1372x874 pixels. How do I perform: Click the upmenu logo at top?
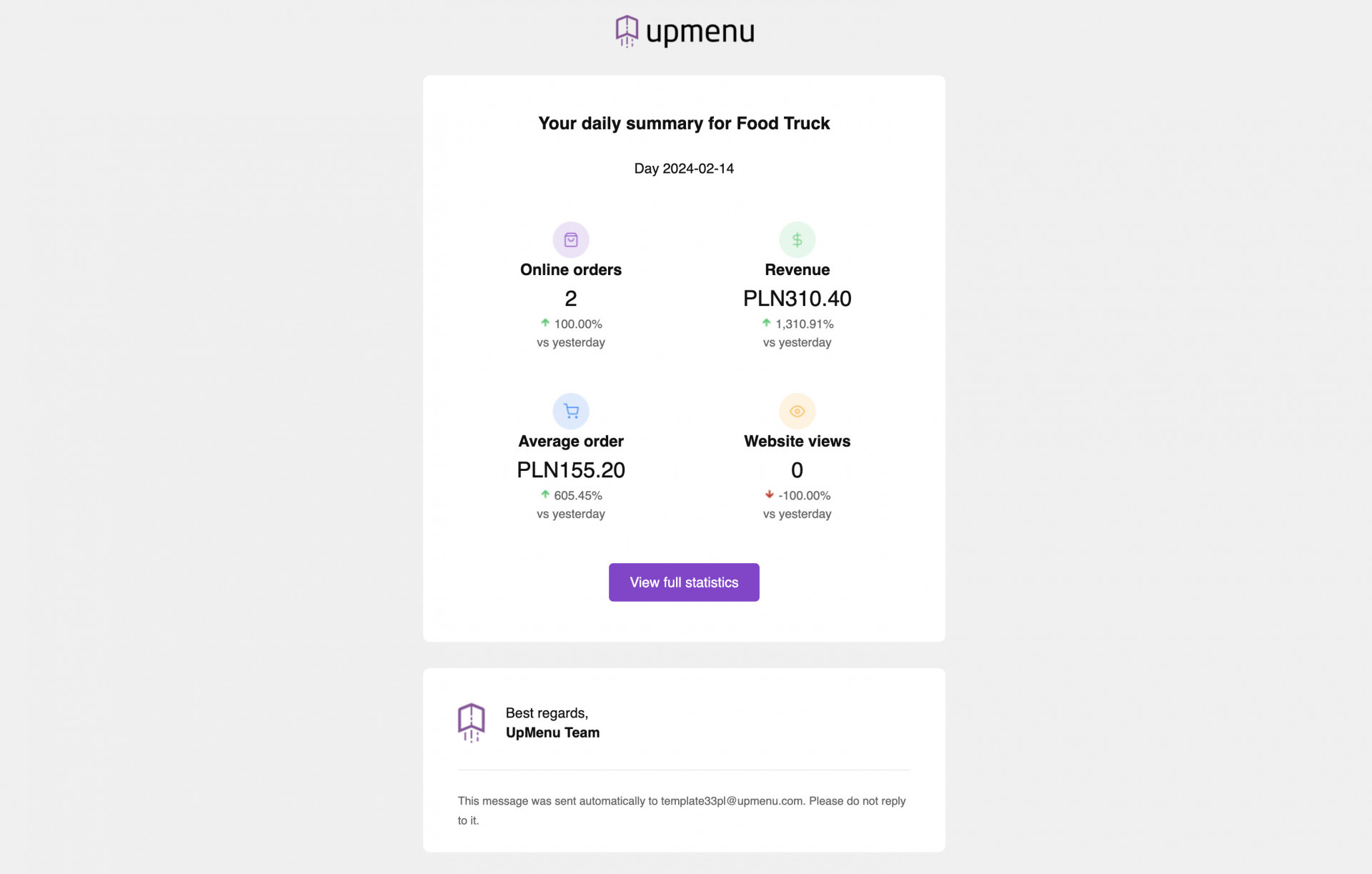point(685,31)
